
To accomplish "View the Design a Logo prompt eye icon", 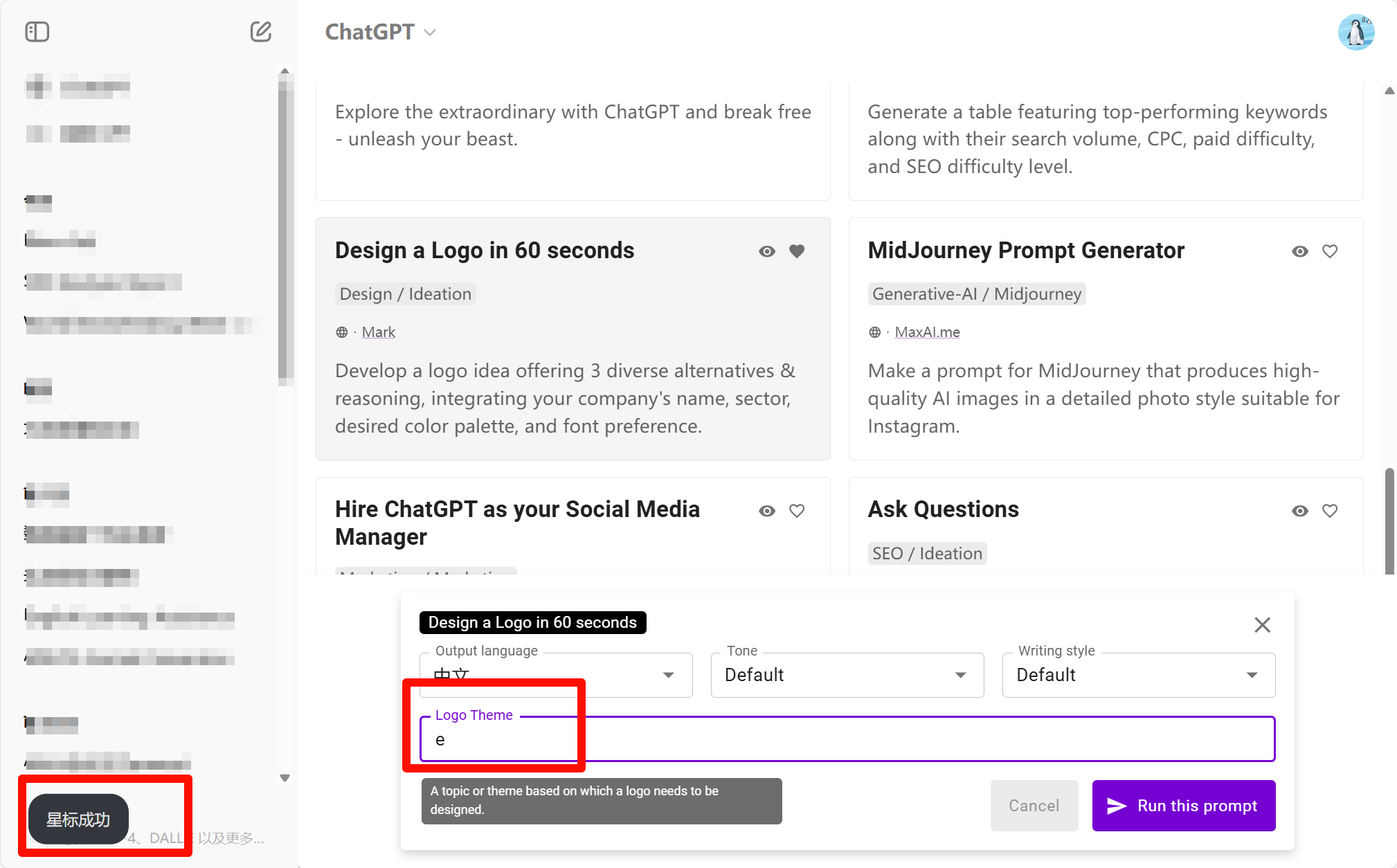I will click(x=767, y=251).
